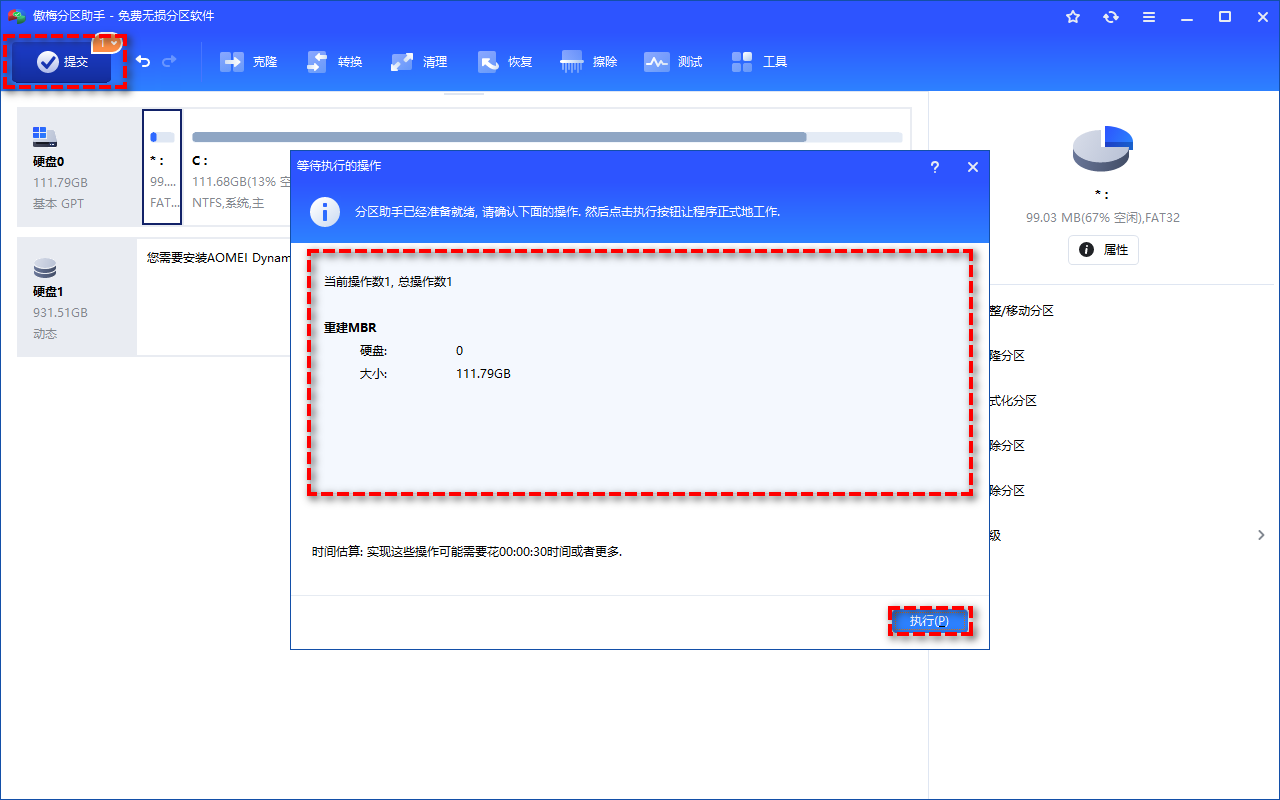The width and height of the screenshot is (1280, 800).
Task: Open the 测试 (Test) tool
Action: coord(674,62)
